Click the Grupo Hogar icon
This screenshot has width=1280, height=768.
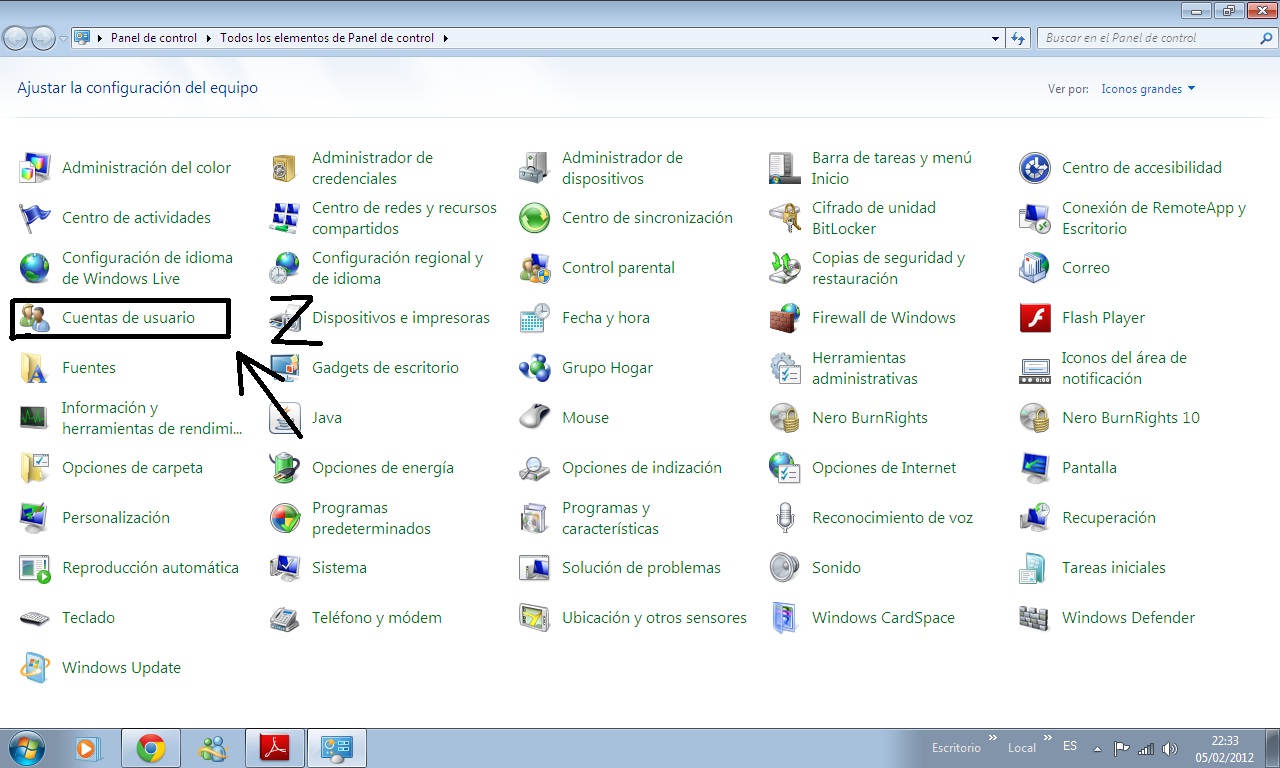coord(535,368)
